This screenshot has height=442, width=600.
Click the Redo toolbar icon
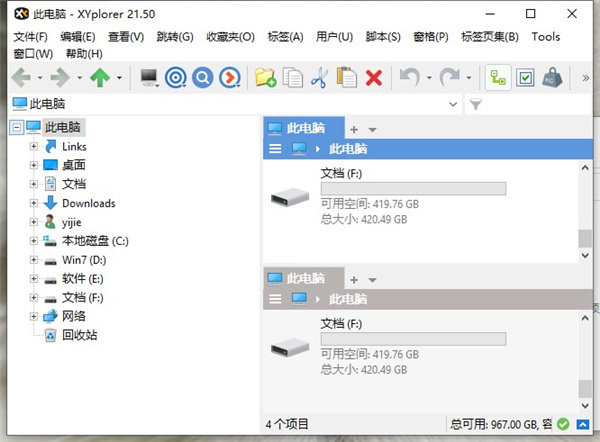click(450, 77)
